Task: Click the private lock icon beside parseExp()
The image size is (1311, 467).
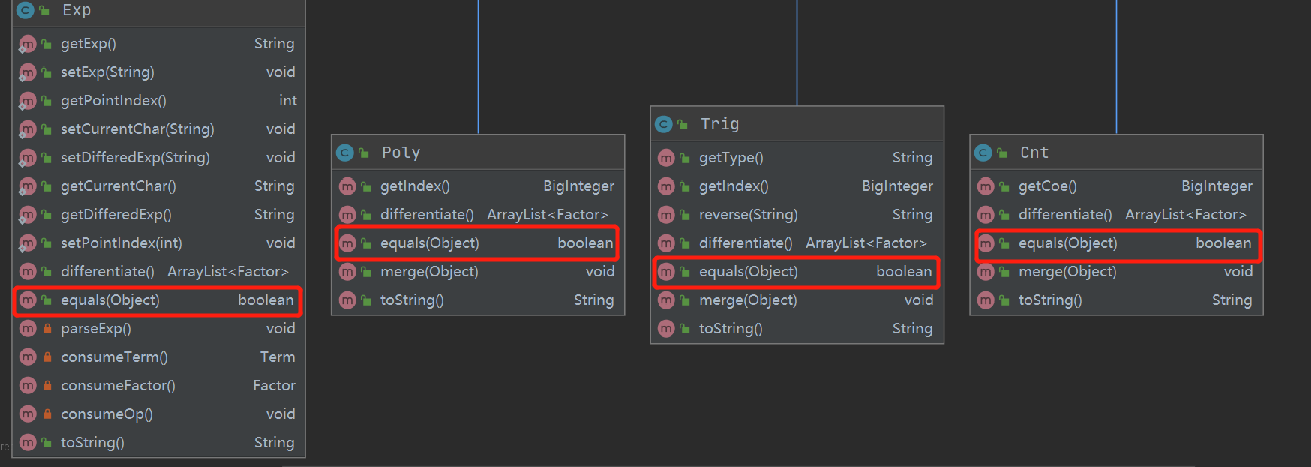Action: pos(46,328)
